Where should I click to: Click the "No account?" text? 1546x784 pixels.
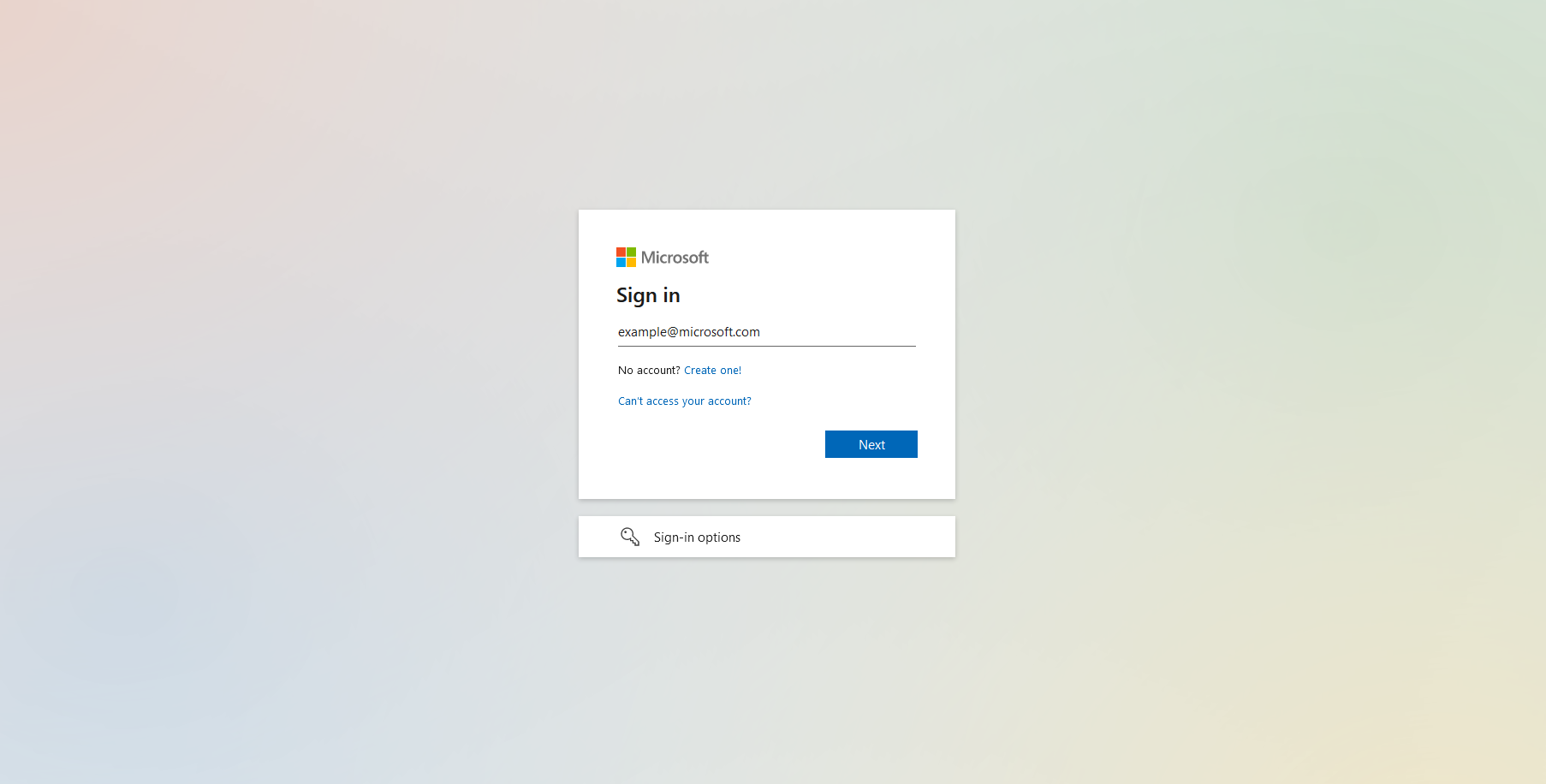pyautogui.click(x=649, y=371)
